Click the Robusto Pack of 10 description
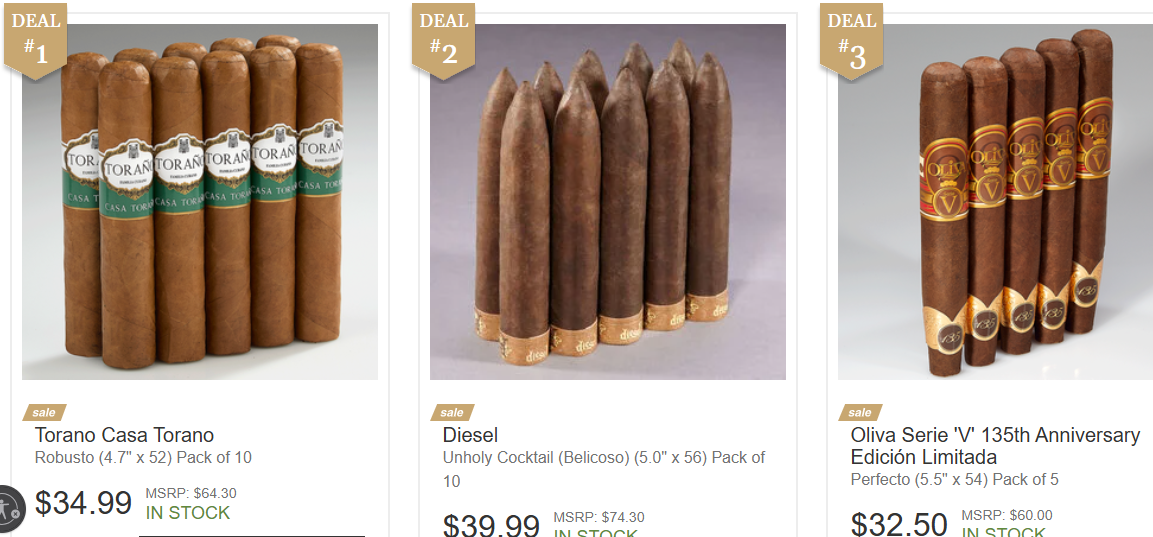Screen dimensions: 1153x537 (143, 458)
